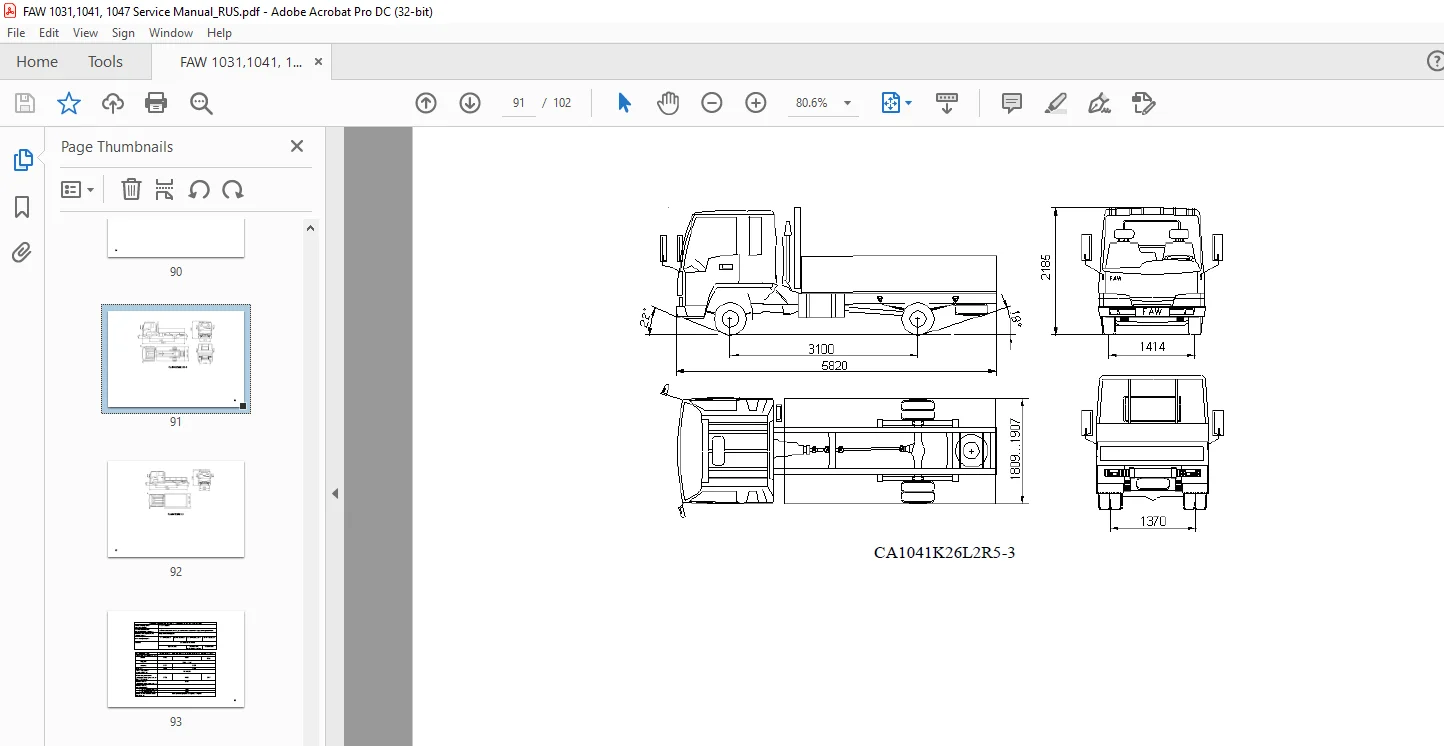This screenshot has height=746, width=1444.
Task: Select the FAW 1031,1041 document tab
Action: (241, 62)
